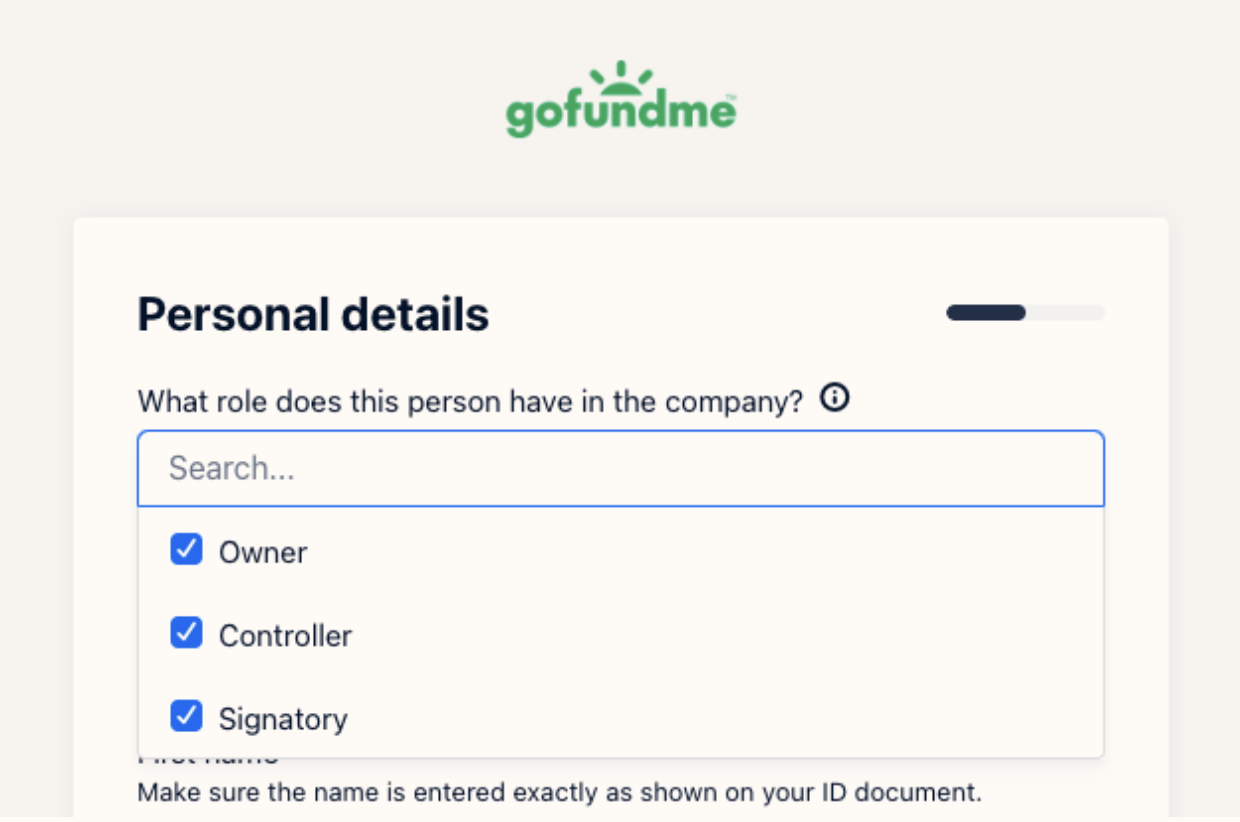Uncheck the Owner checkbox

186,549
